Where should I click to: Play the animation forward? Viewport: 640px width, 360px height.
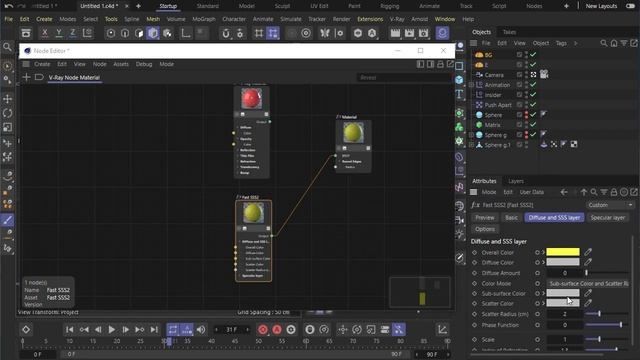(111, 329)
